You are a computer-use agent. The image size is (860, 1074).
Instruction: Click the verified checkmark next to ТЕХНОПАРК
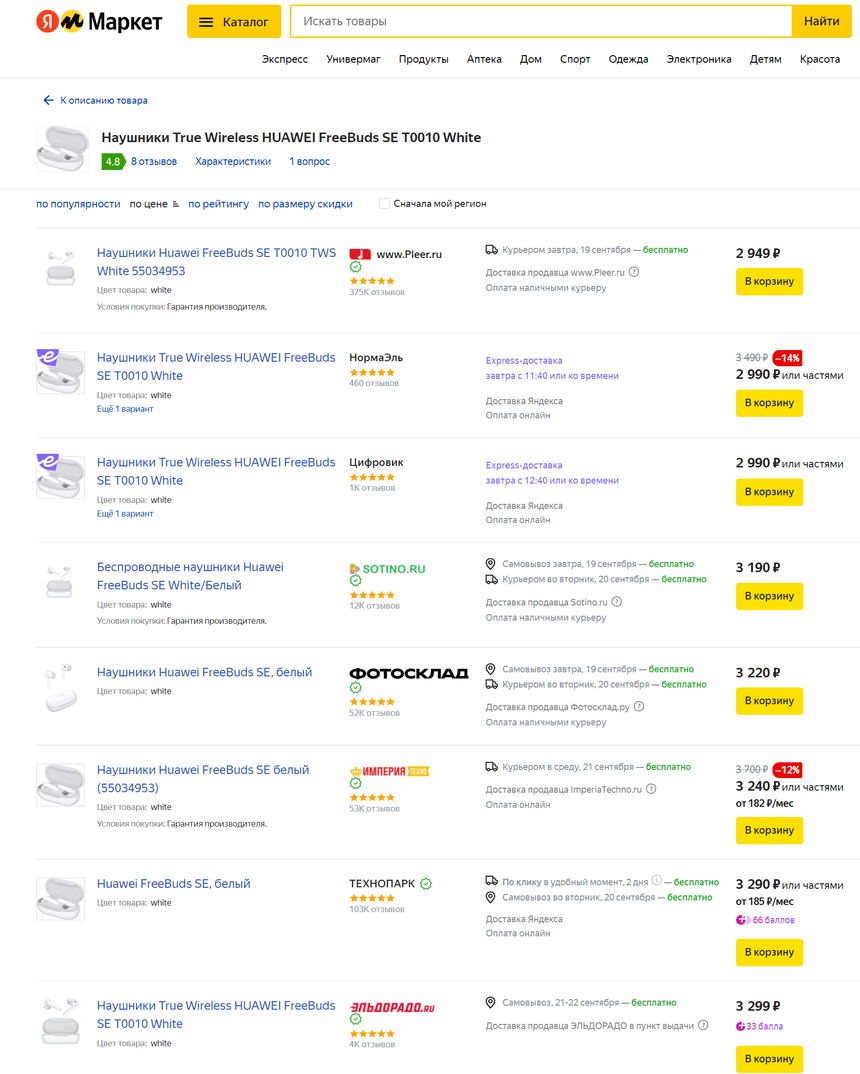(426, 884)
